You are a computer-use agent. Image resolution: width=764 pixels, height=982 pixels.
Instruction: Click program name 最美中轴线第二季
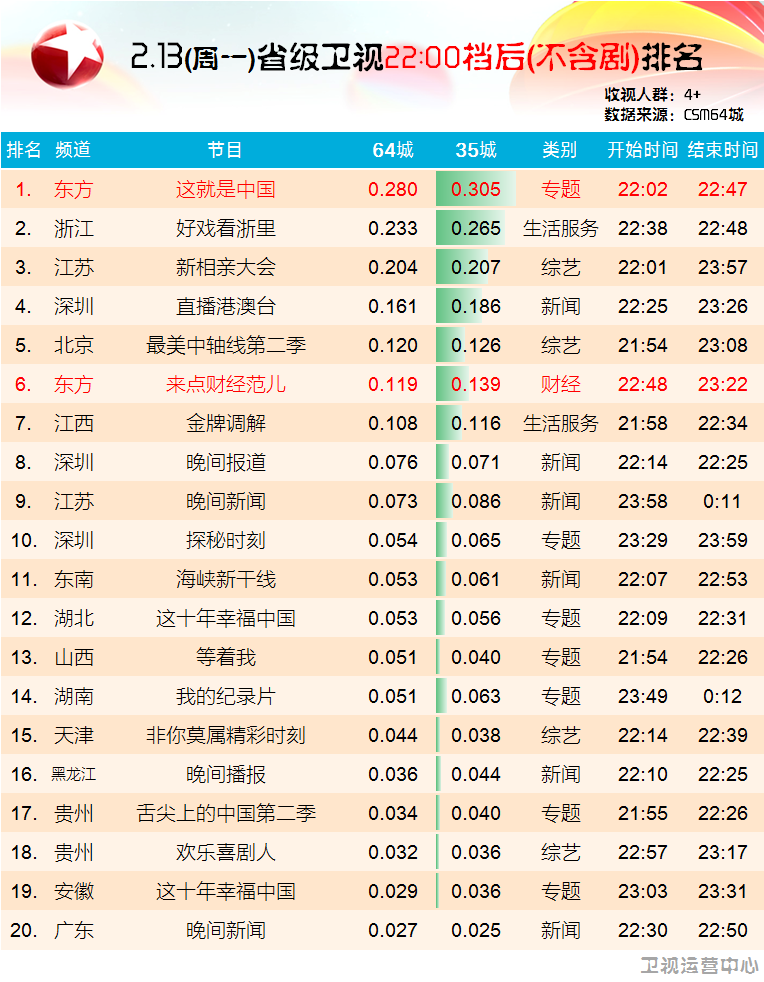click(225, 345)
